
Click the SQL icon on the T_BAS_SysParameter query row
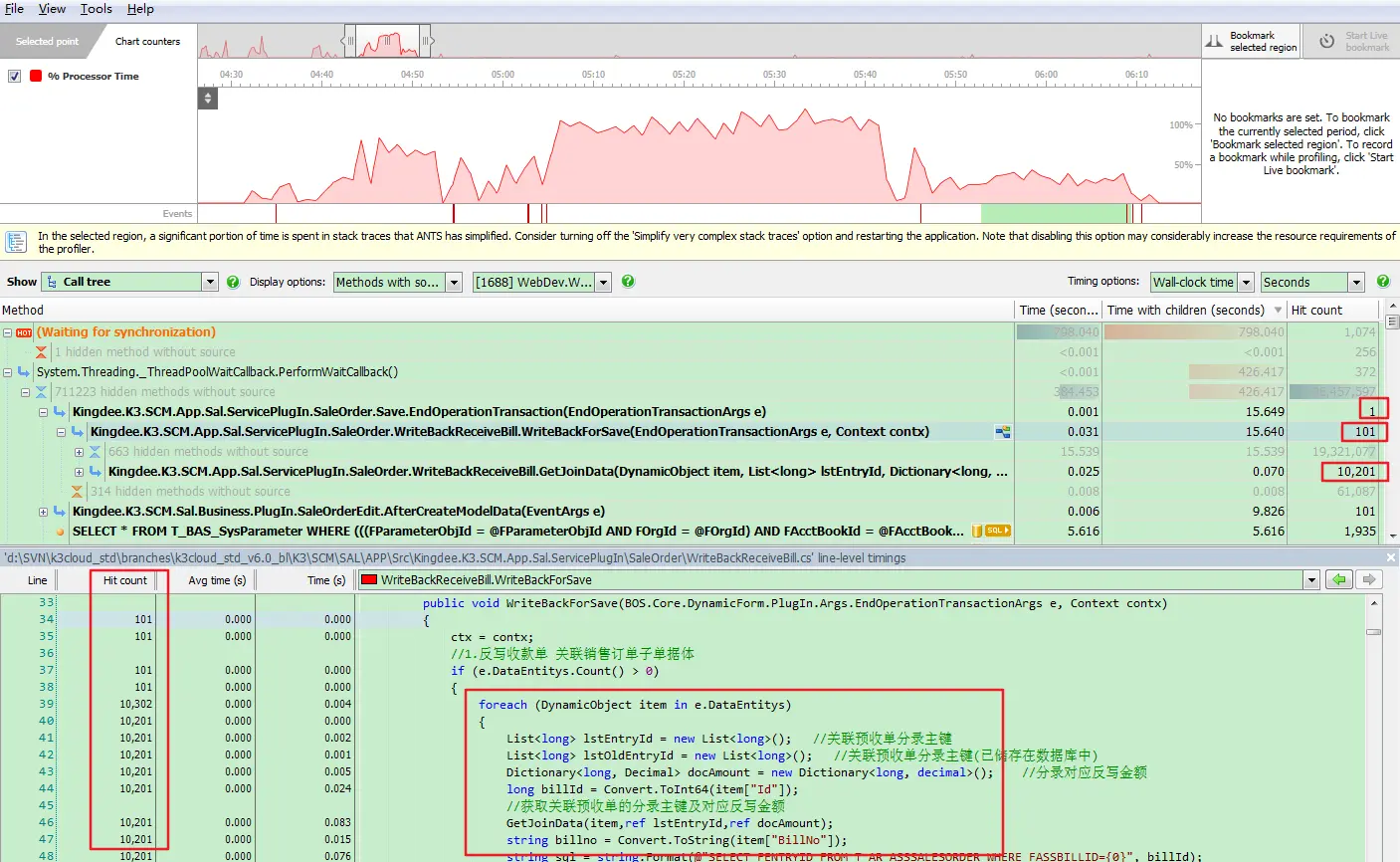coord(997,531)
